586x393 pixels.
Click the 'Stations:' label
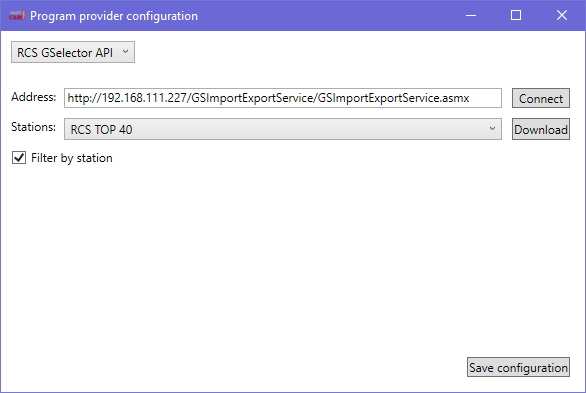tap(33, 127)
